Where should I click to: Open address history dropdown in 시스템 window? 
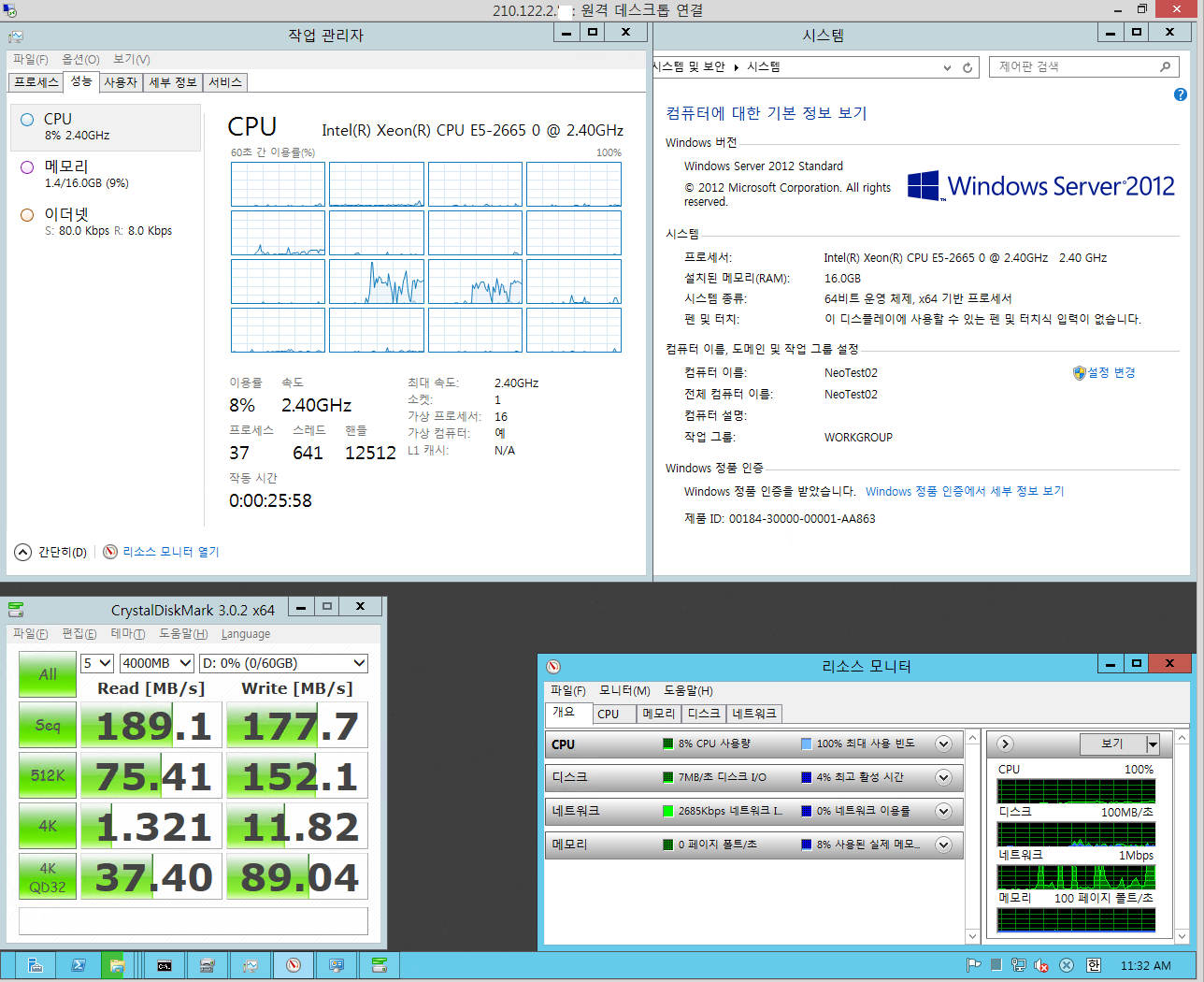(x=947, y=67)
